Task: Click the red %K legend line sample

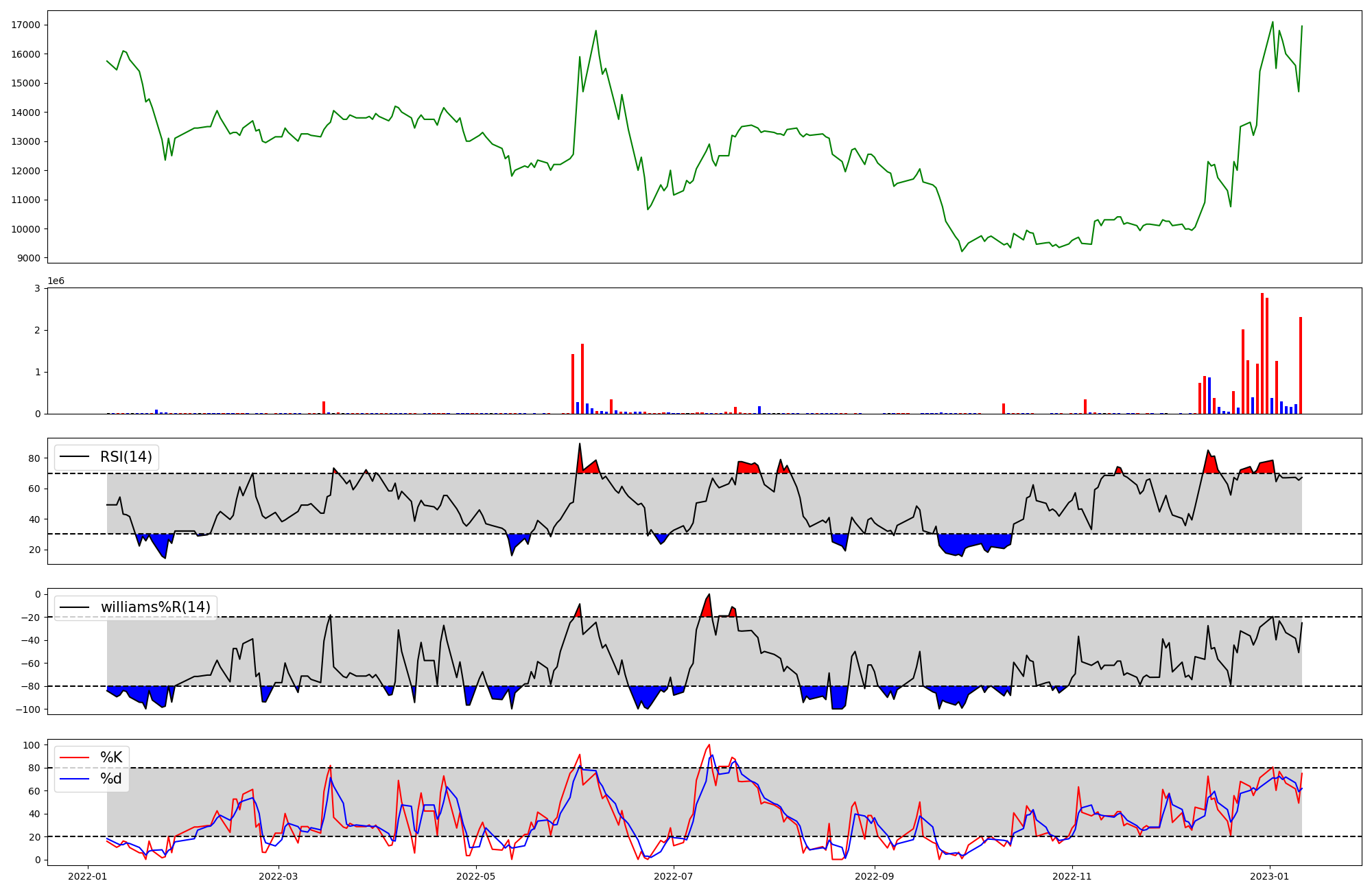Action: coord(75,758)
